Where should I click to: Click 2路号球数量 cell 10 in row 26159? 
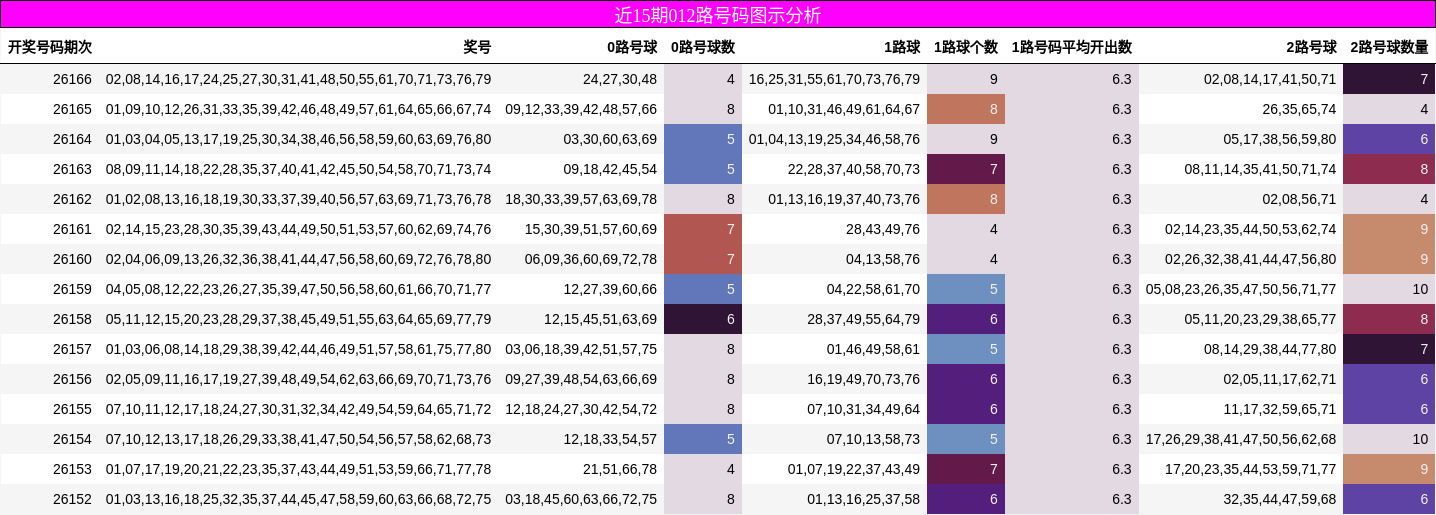click(1389, 289)
